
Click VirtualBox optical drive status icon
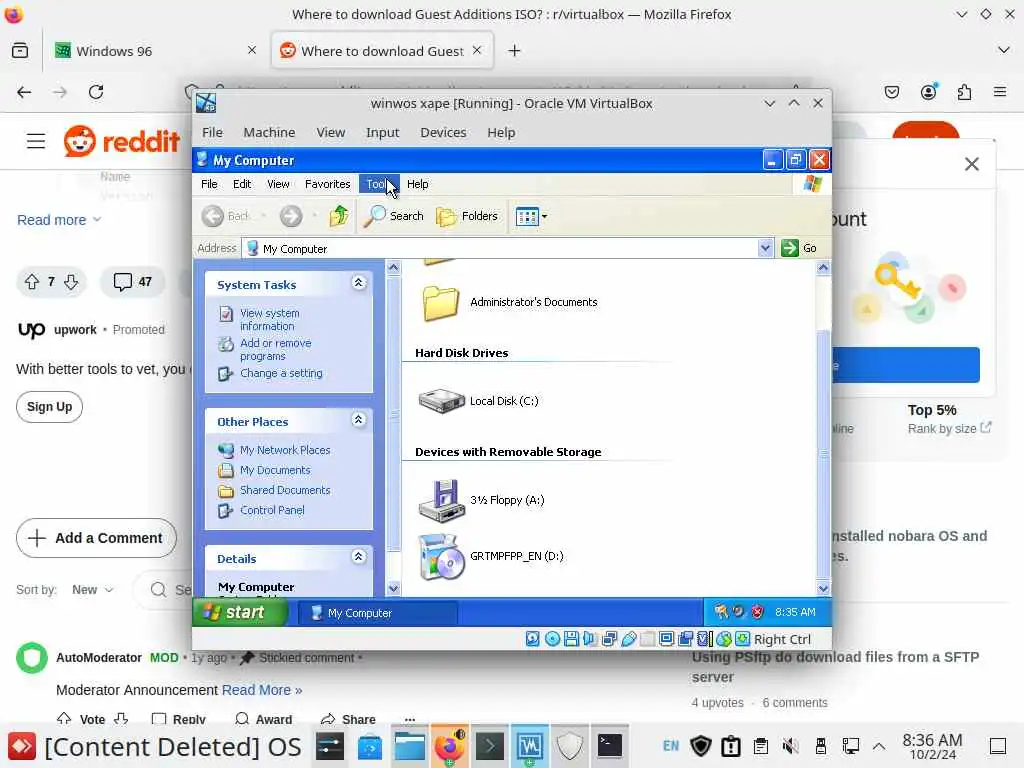point(552,639)
